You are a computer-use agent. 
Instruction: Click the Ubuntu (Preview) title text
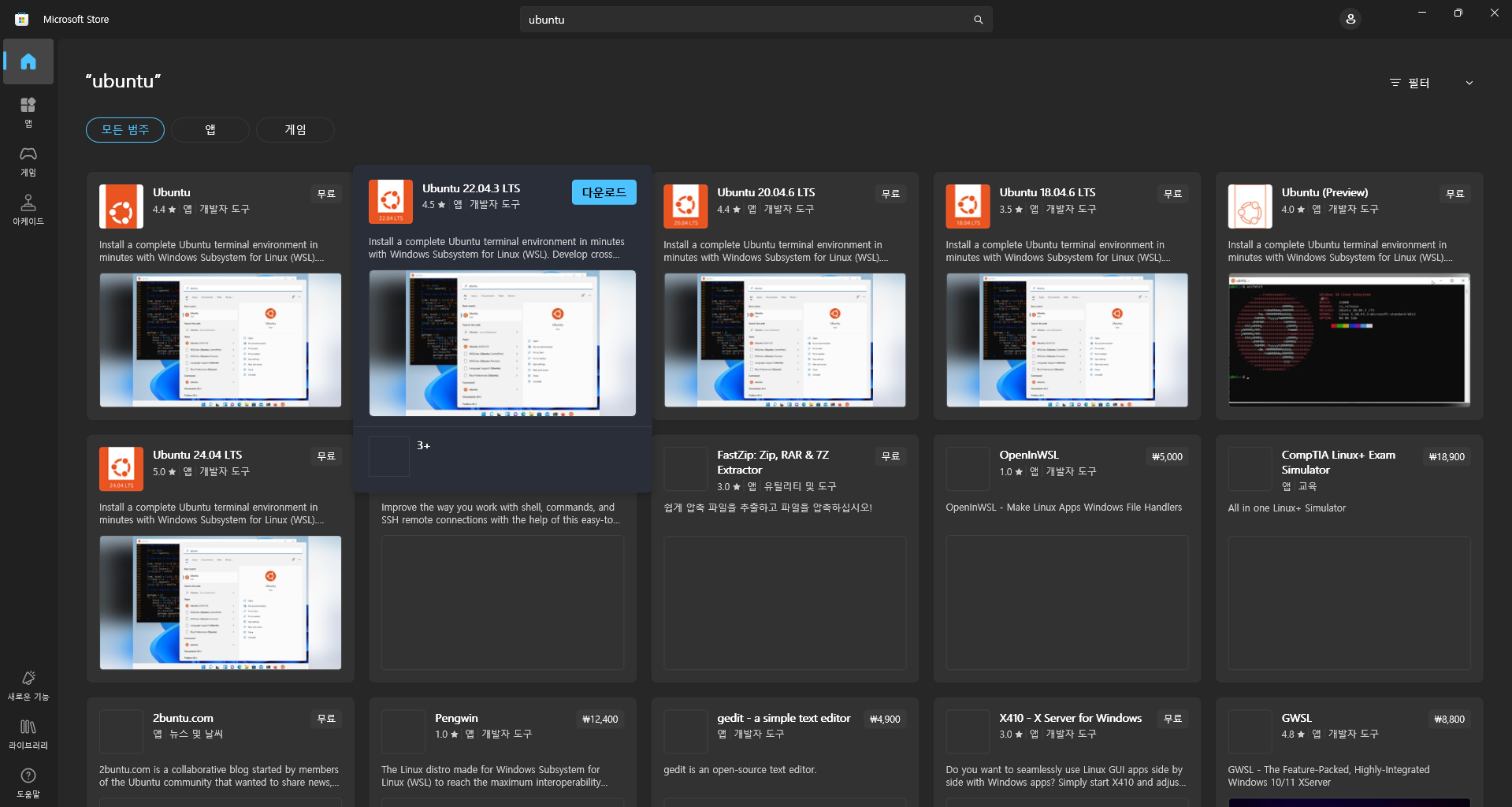pyautogui.click(x=1324, y=192)
